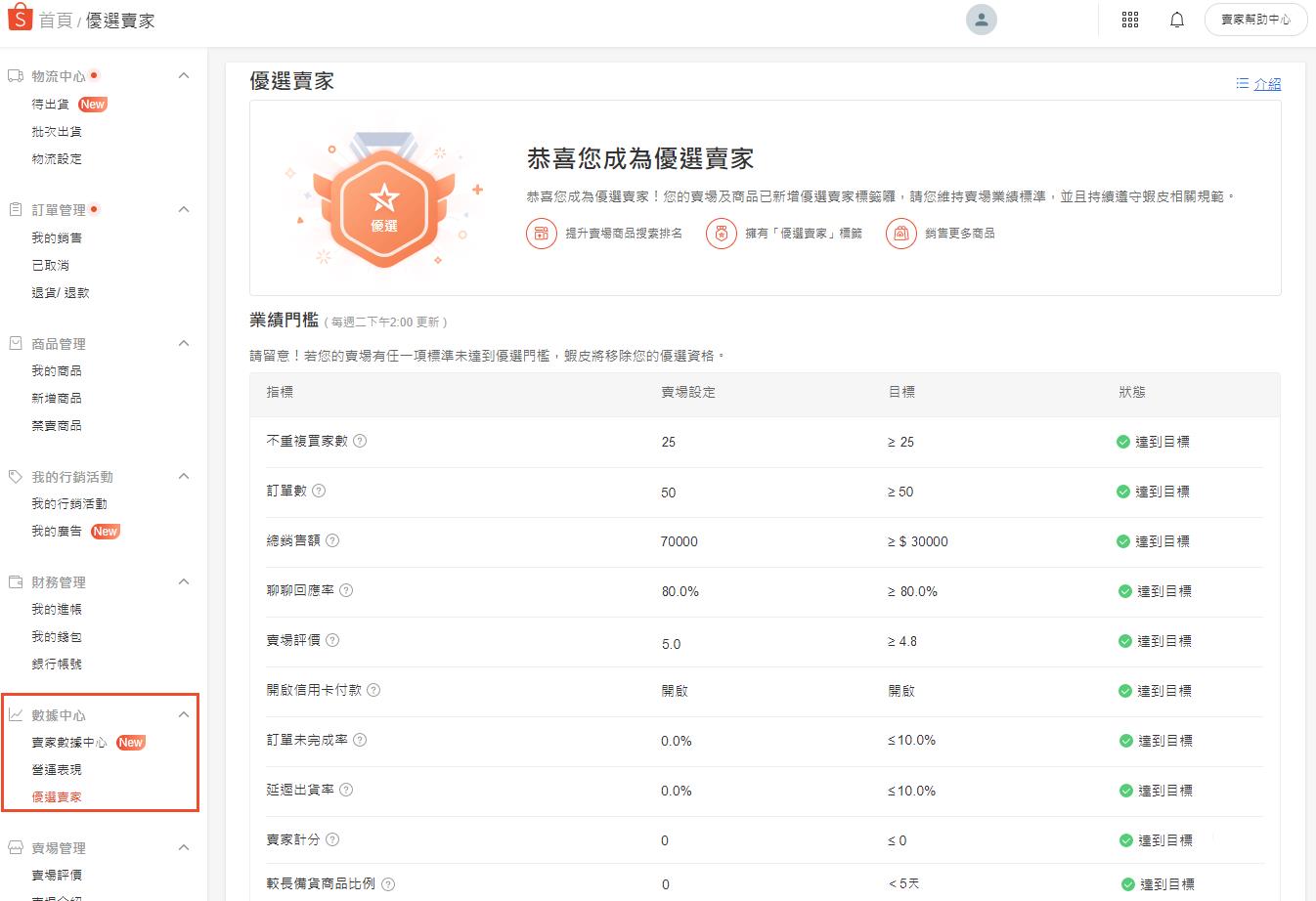Open 我的銷售 in the sidebar
1316x901 pixels.
57,238
